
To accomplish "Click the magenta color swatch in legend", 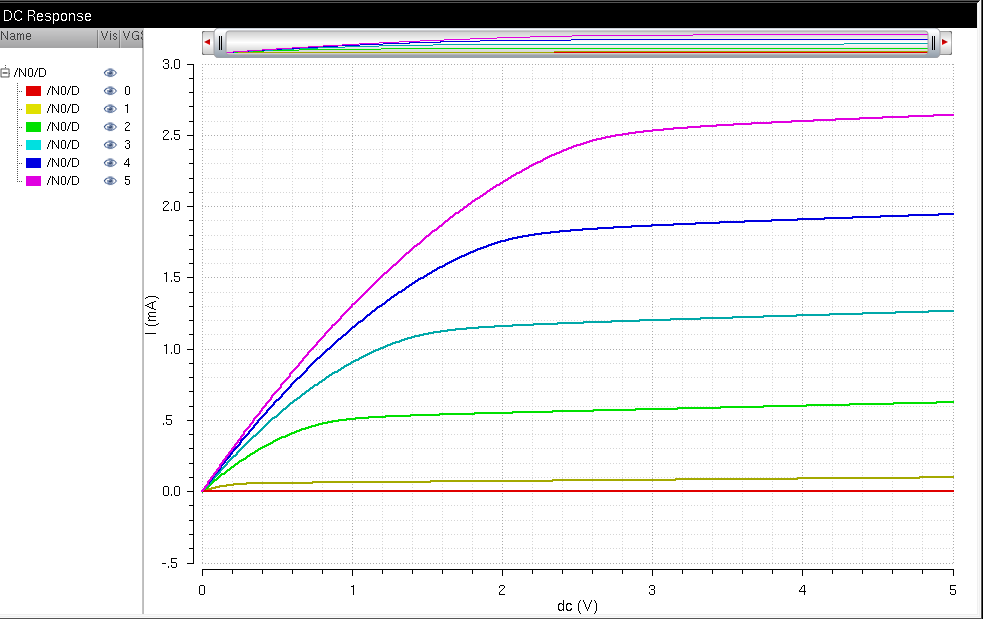I will tap(33, 181).
